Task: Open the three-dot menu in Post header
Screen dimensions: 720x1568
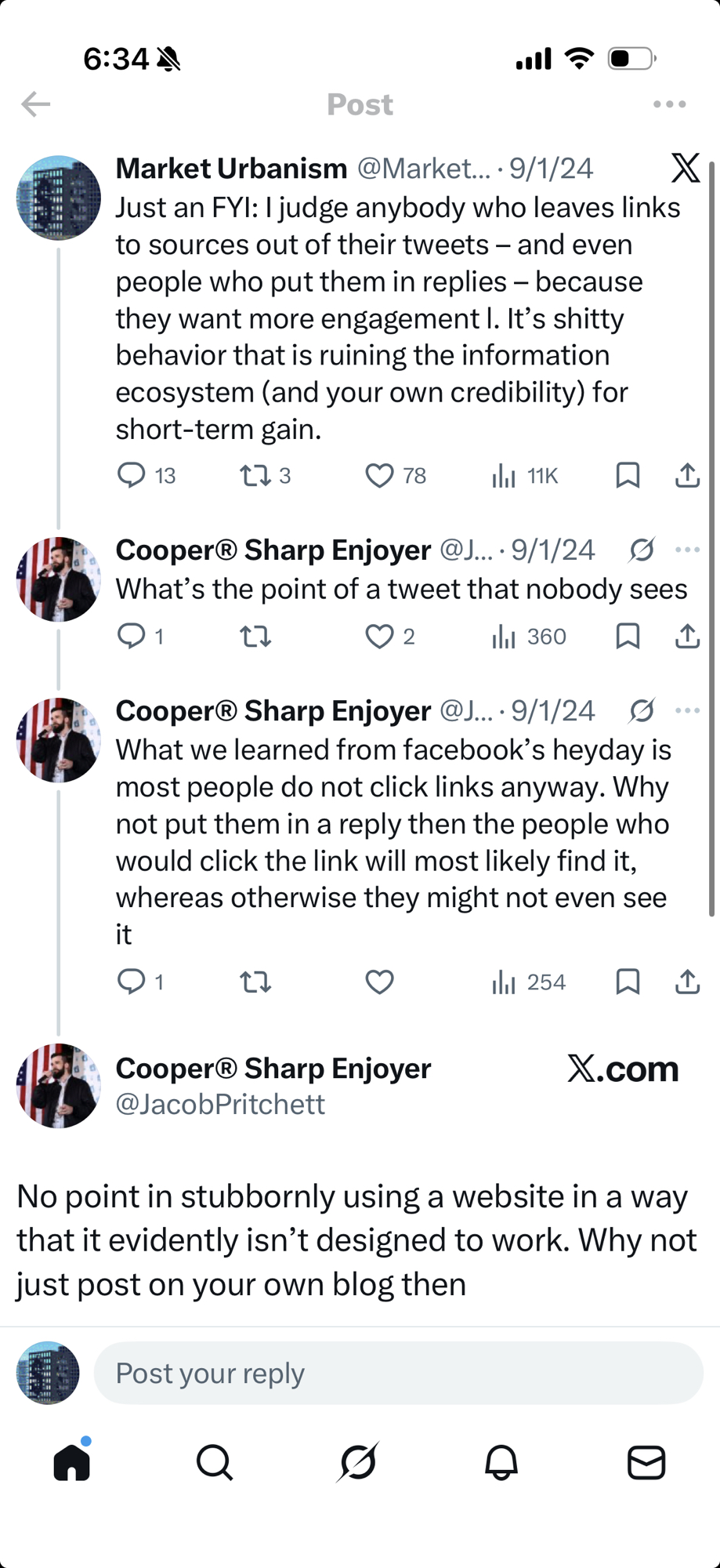Action: point(669,104)
